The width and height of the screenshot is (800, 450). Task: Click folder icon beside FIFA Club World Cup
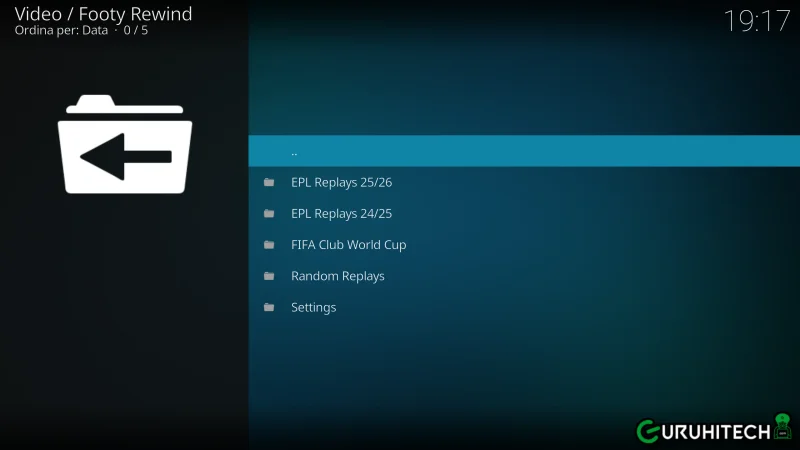pyautogui.click(x=269, y=245)
